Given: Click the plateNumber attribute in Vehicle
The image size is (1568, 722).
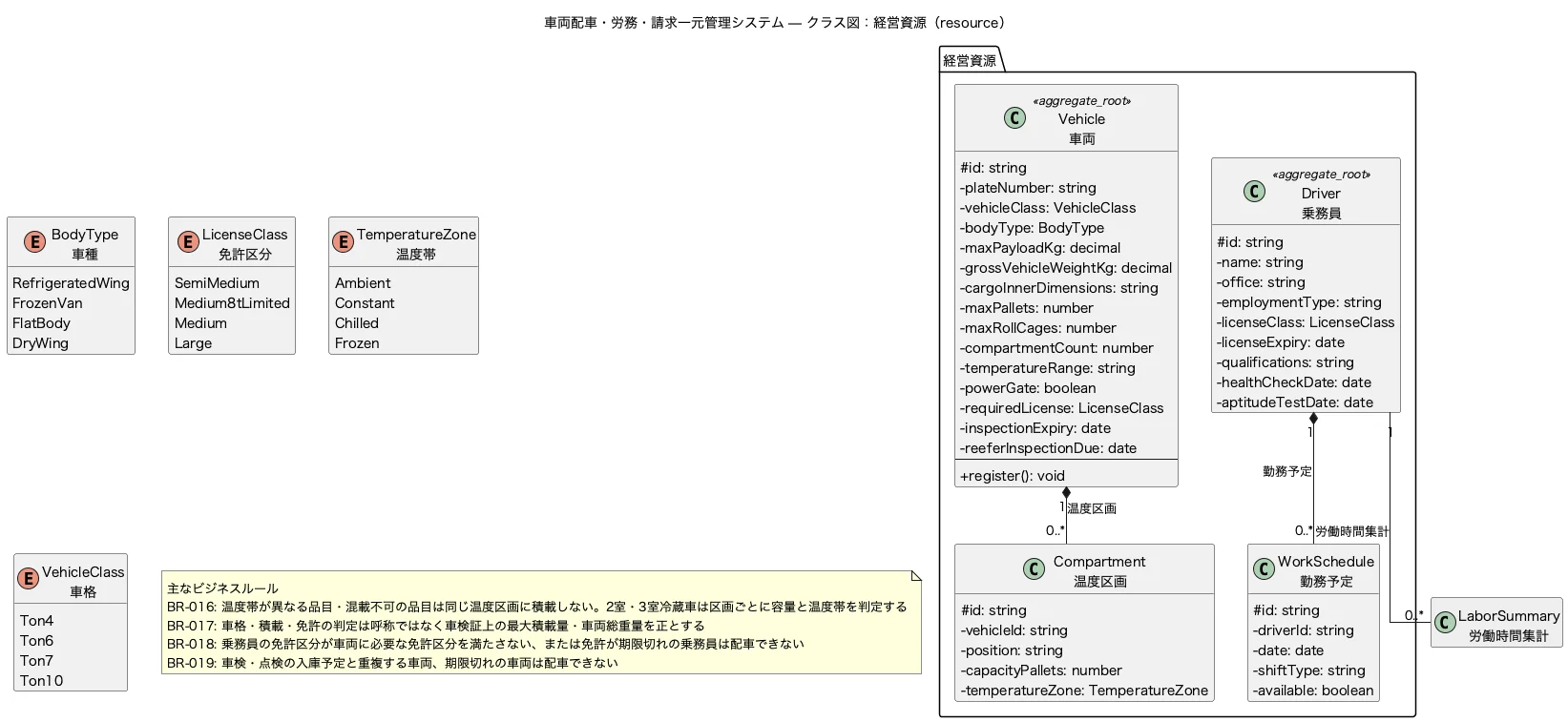Looking at the screenshot, I should [1028, 188].
